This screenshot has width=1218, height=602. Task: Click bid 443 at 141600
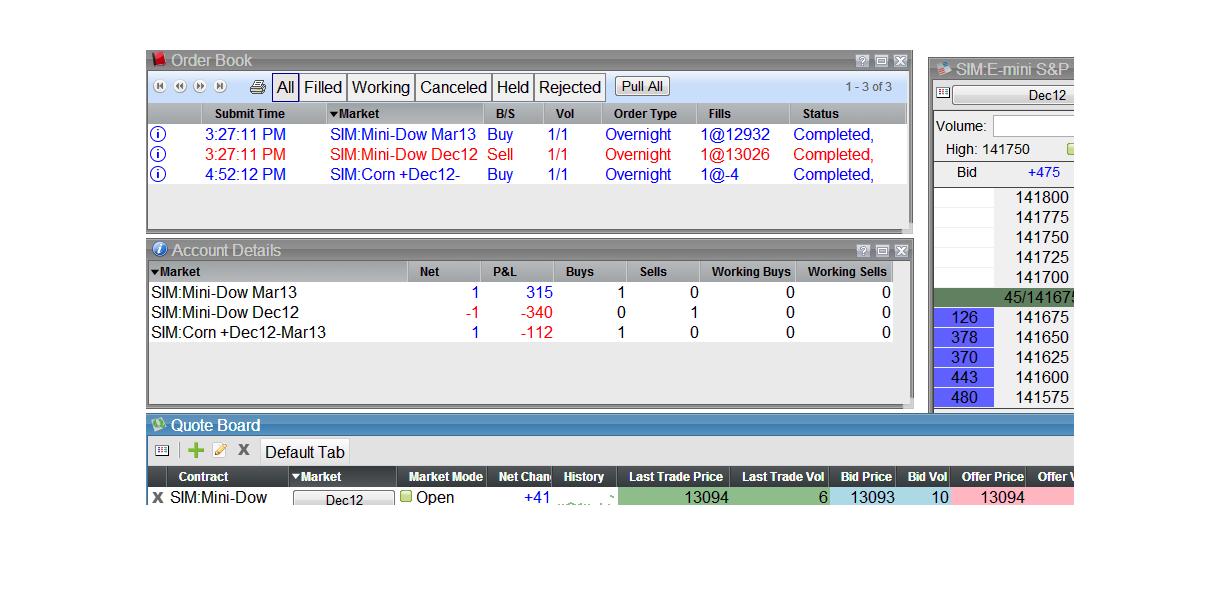tap(964, 378)
